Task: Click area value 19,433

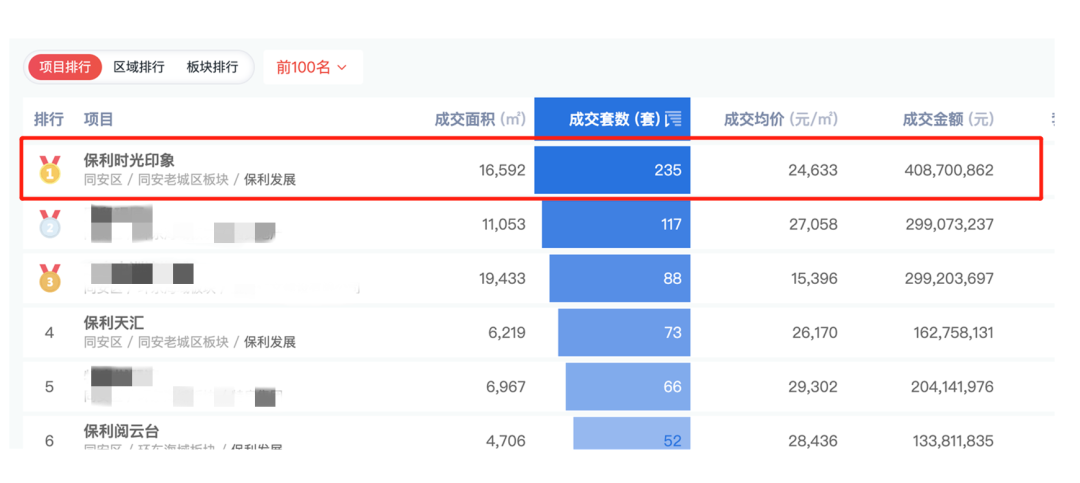Action: click(x=502, y=278)
